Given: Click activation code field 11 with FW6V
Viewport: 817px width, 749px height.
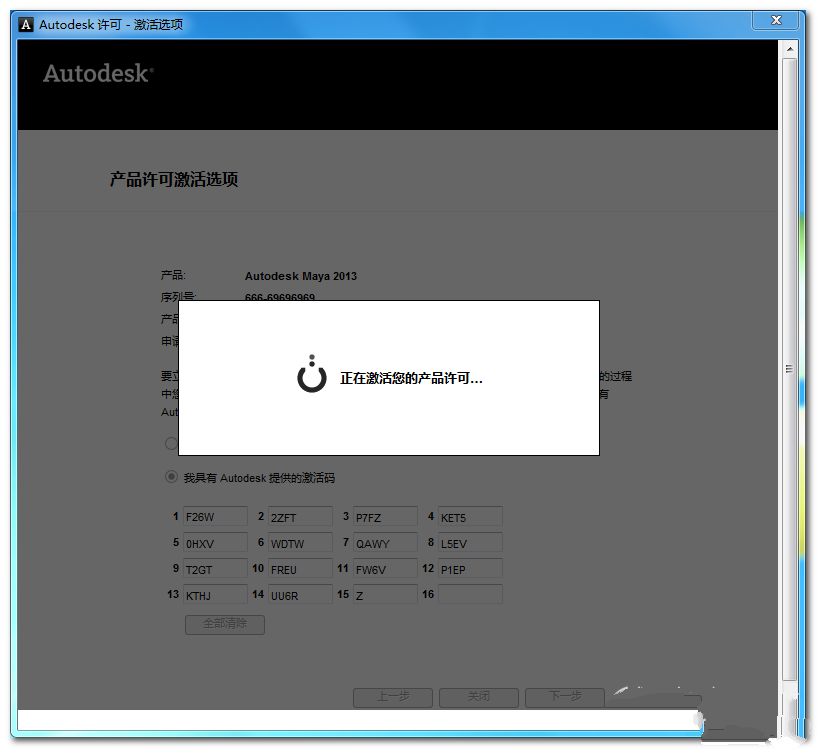Looking at the screenshot, I should [385, 568].
